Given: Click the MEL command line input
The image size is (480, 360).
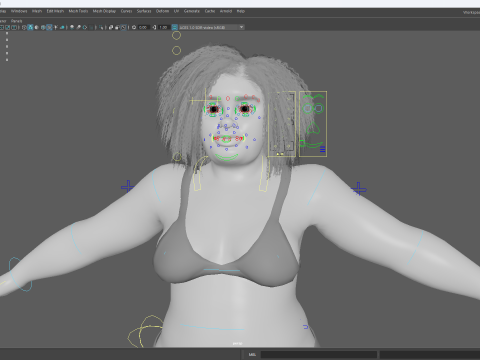Looking at the screenshot, I should tap(318, 354).
